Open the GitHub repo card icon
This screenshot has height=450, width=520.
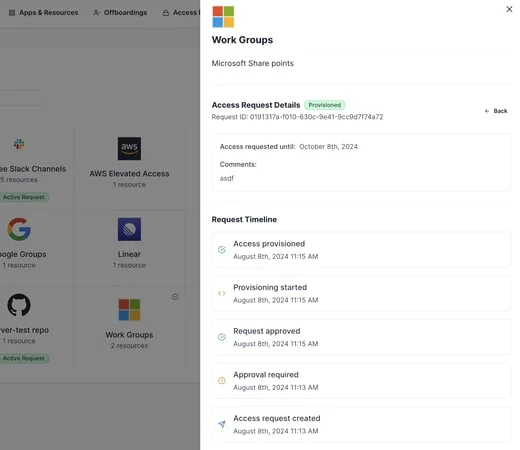click(19, 305)
